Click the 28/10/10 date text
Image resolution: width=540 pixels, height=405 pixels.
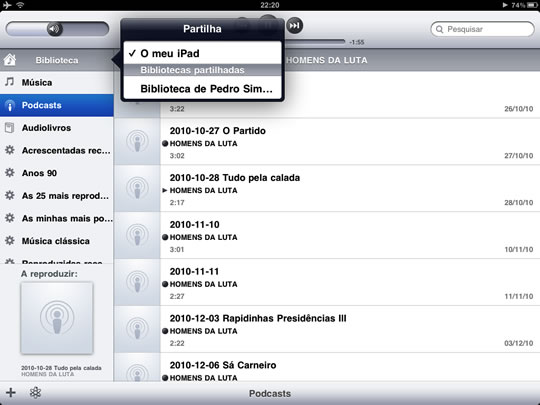pyautogui.click(x=519, y=202)
